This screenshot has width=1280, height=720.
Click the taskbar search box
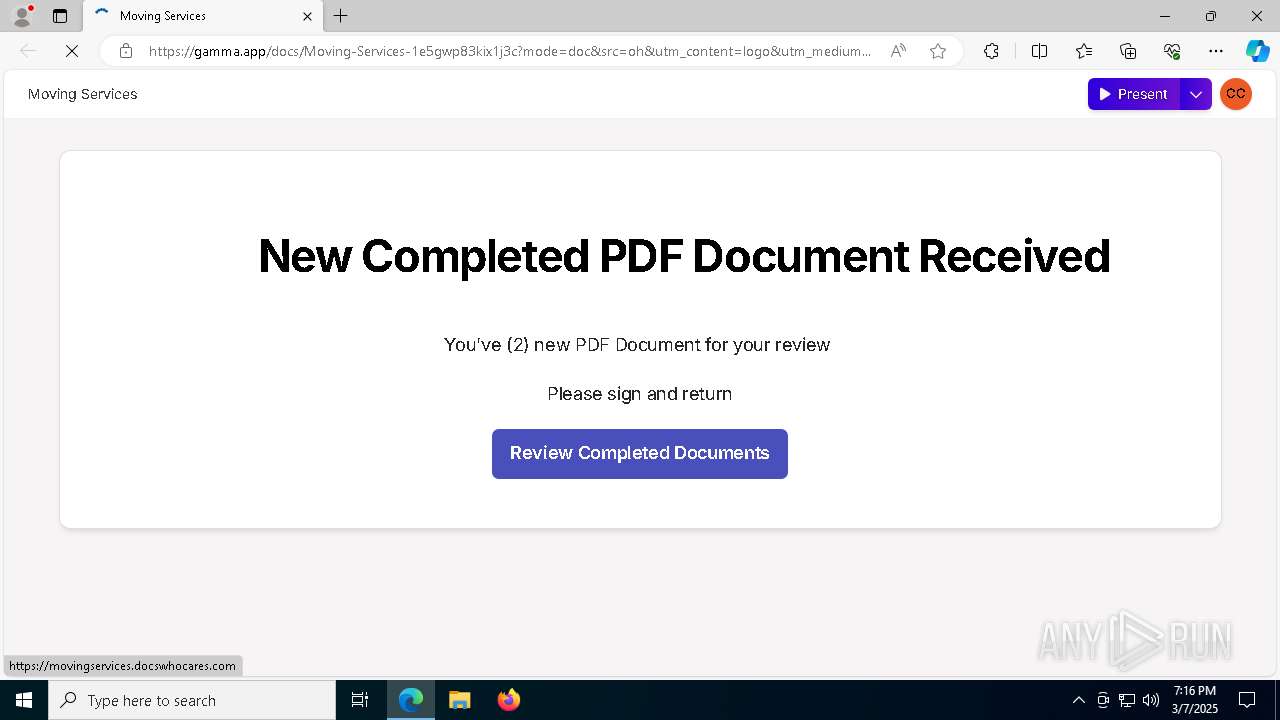192,700
